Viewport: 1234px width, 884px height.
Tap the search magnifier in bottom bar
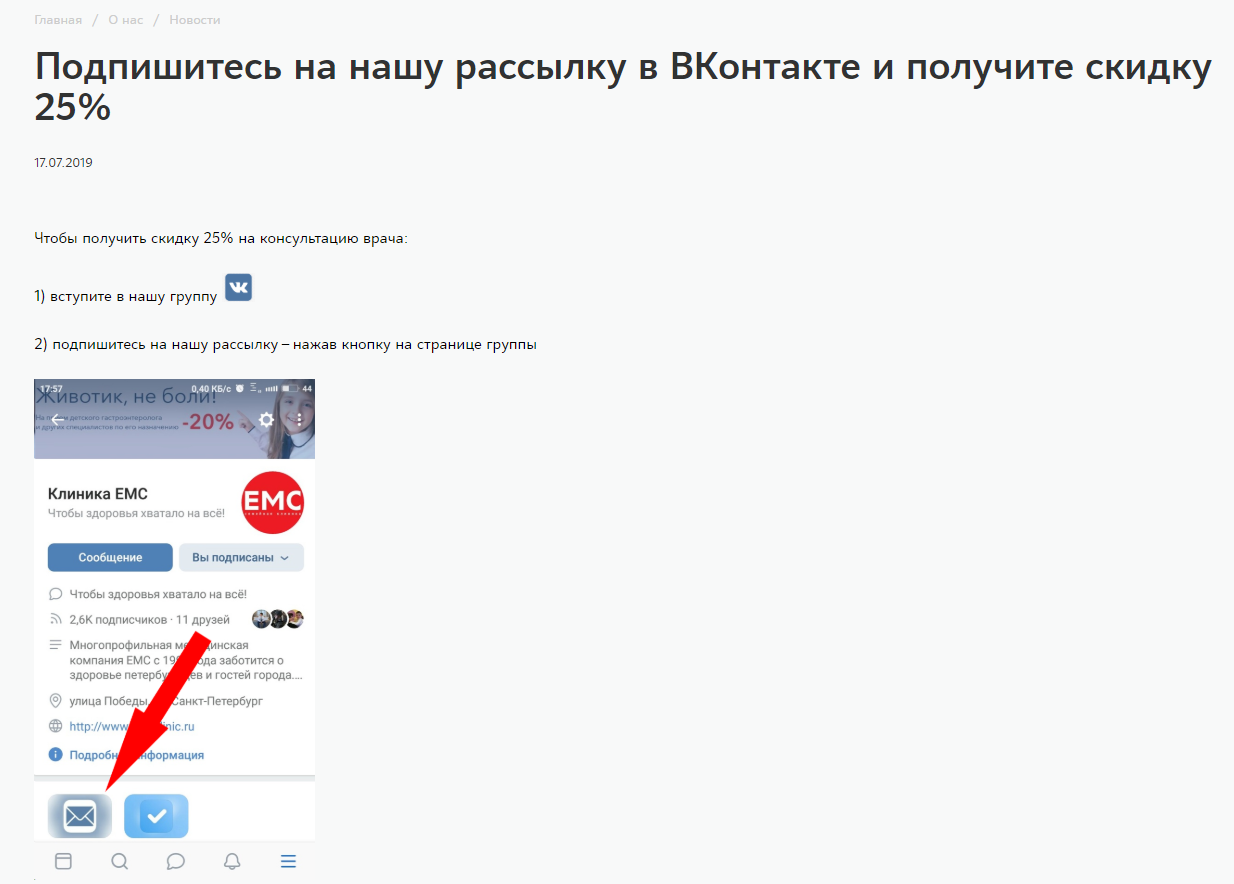coord(119,861)
